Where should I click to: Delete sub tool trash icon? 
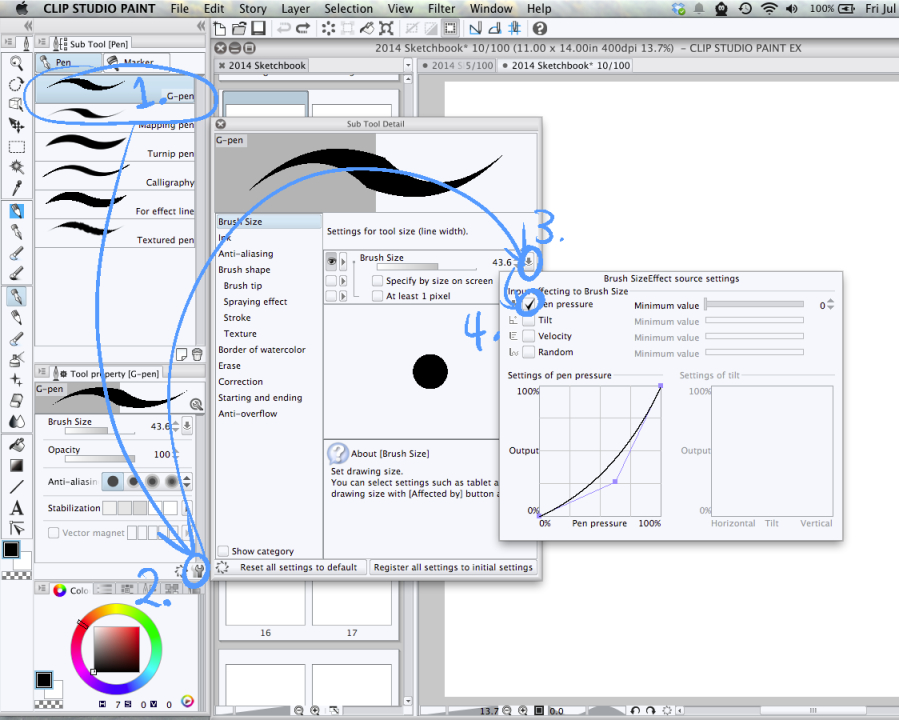(197, 355)
